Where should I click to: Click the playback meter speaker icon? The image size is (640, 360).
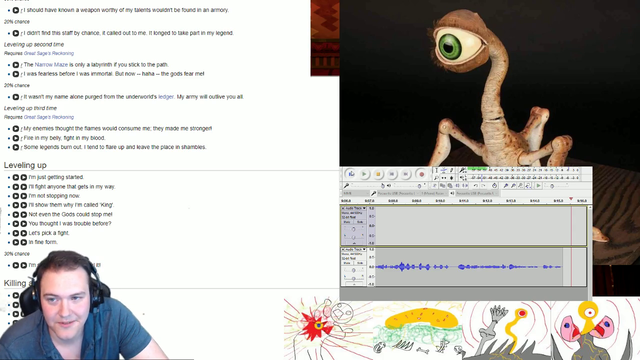462,178
